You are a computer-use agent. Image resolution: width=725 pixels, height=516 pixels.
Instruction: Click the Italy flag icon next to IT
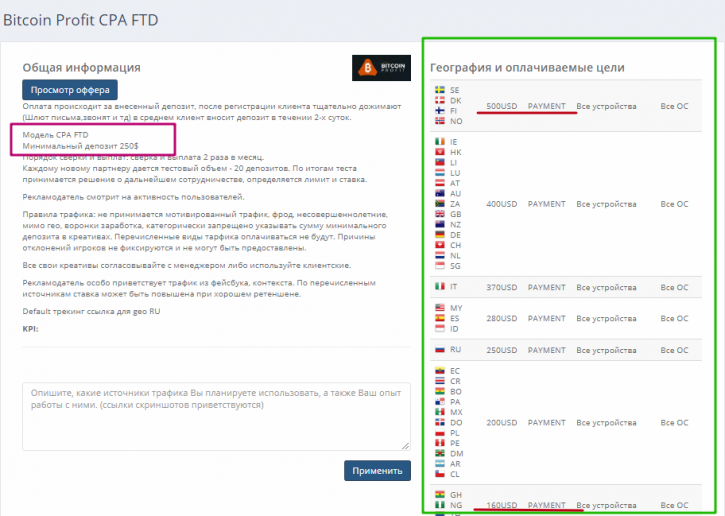(x=440, y=287)
